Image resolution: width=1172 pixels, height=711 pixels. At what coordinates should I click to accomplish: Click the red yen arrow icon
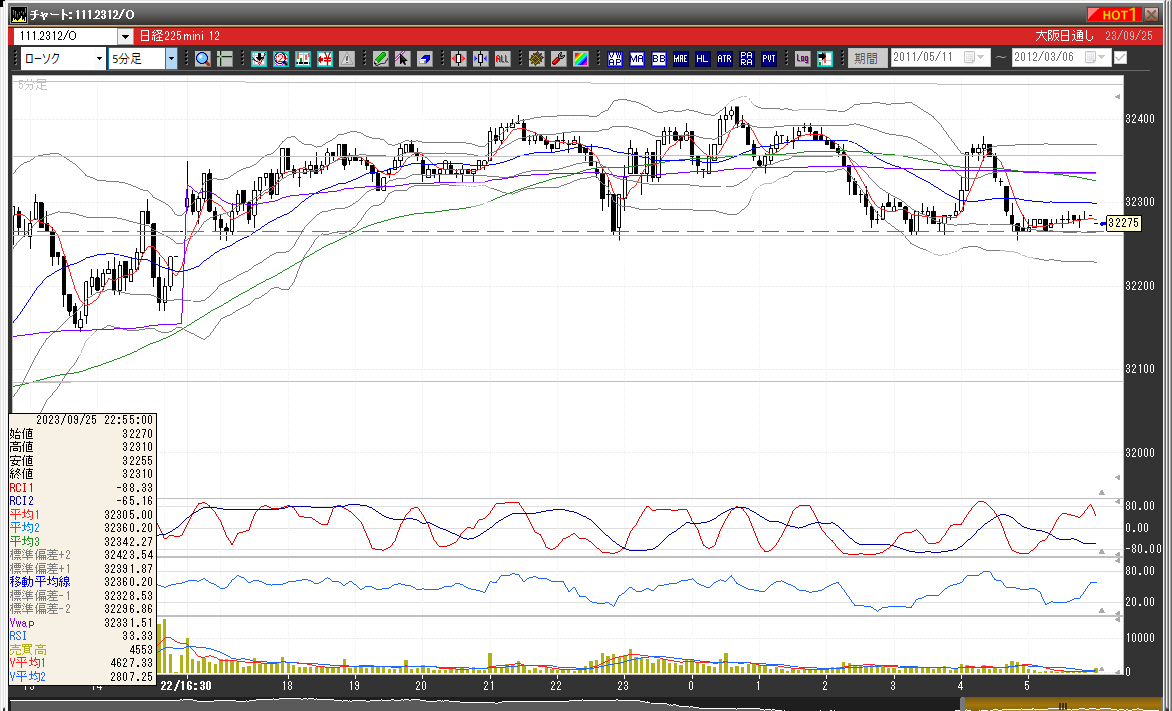coord(324,58)
